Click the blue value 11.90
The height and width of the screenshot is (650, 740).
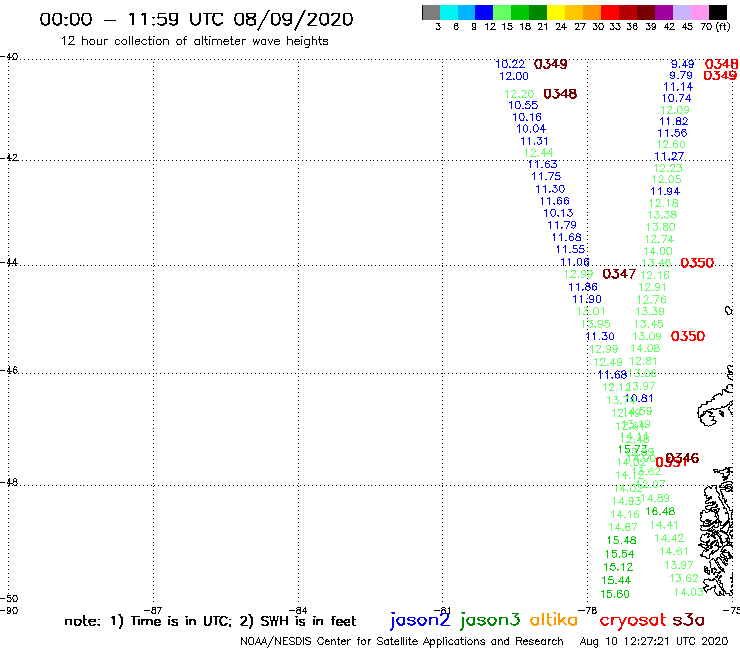point(587,299)
